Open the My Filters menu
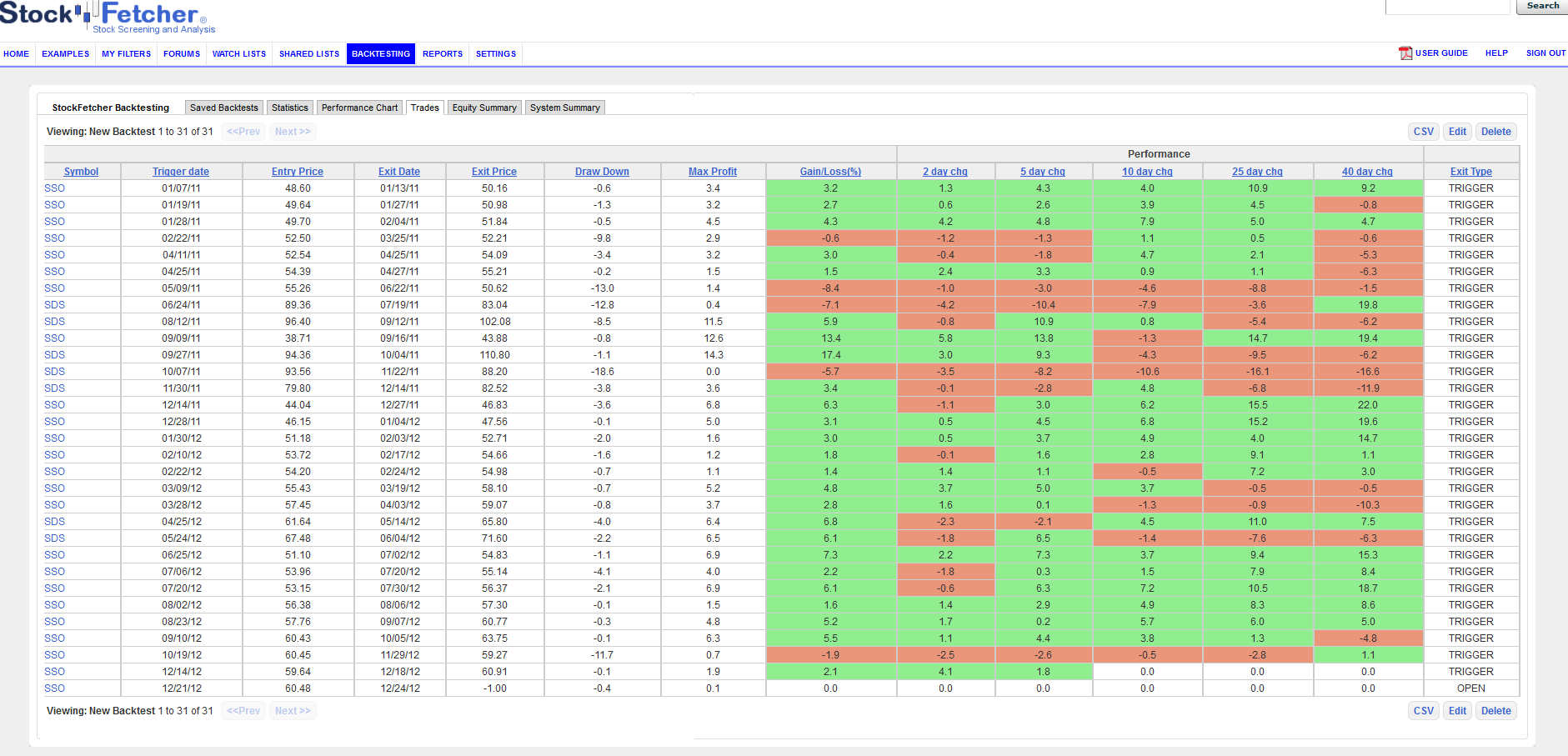This screenshot has width=1568, height=756. (x=126, y=54)
